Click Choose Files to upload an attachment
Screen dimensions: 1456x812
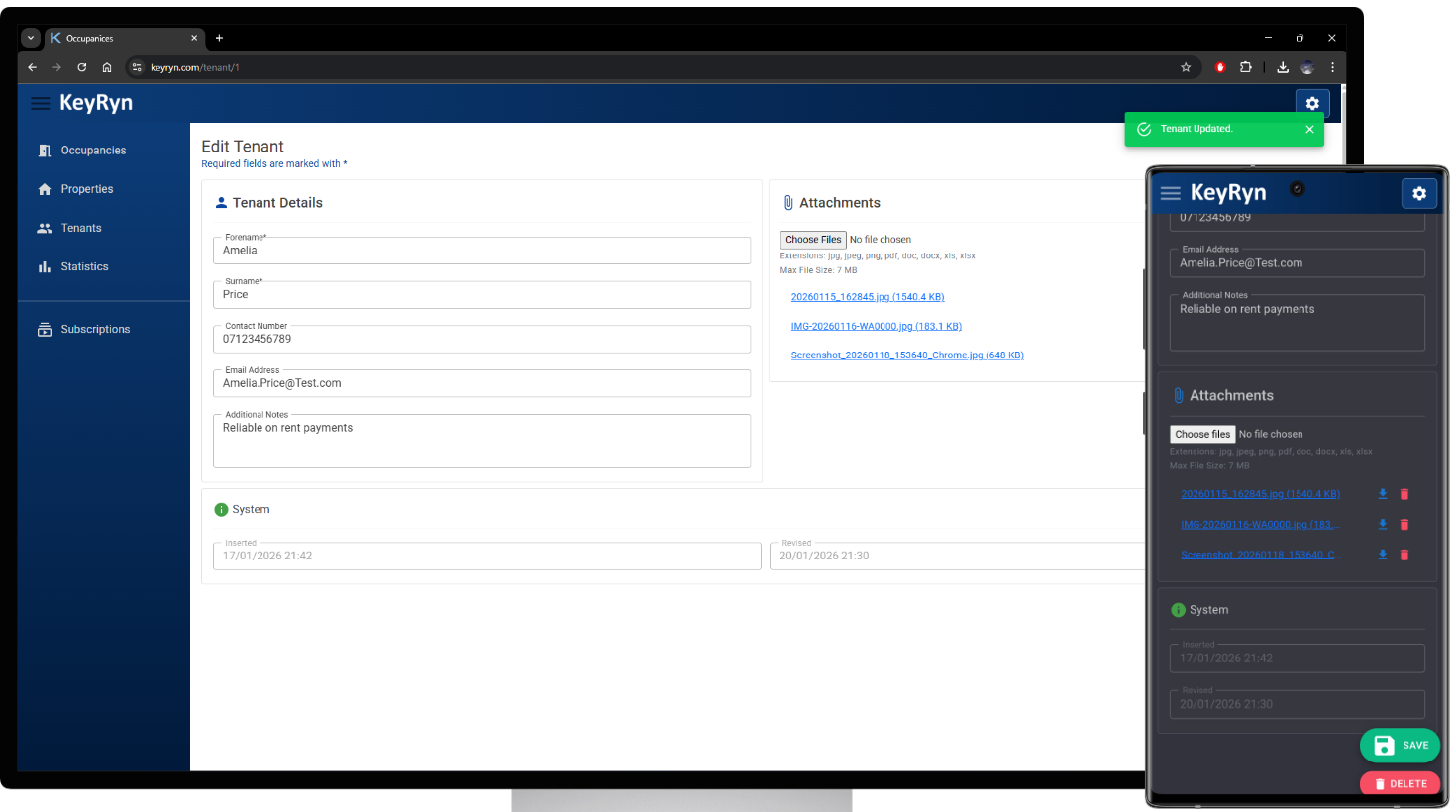812,239
